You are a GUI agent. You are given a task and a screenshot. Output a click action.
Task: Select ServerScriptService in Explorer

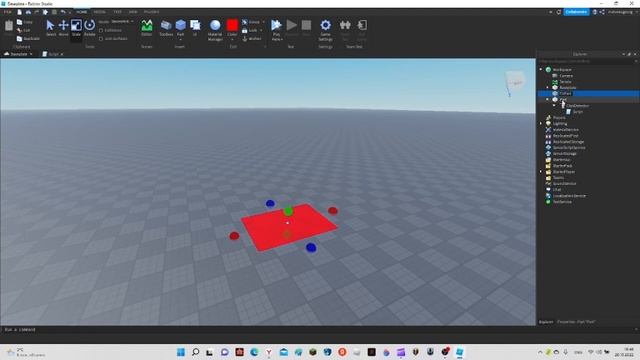(569, 147)
